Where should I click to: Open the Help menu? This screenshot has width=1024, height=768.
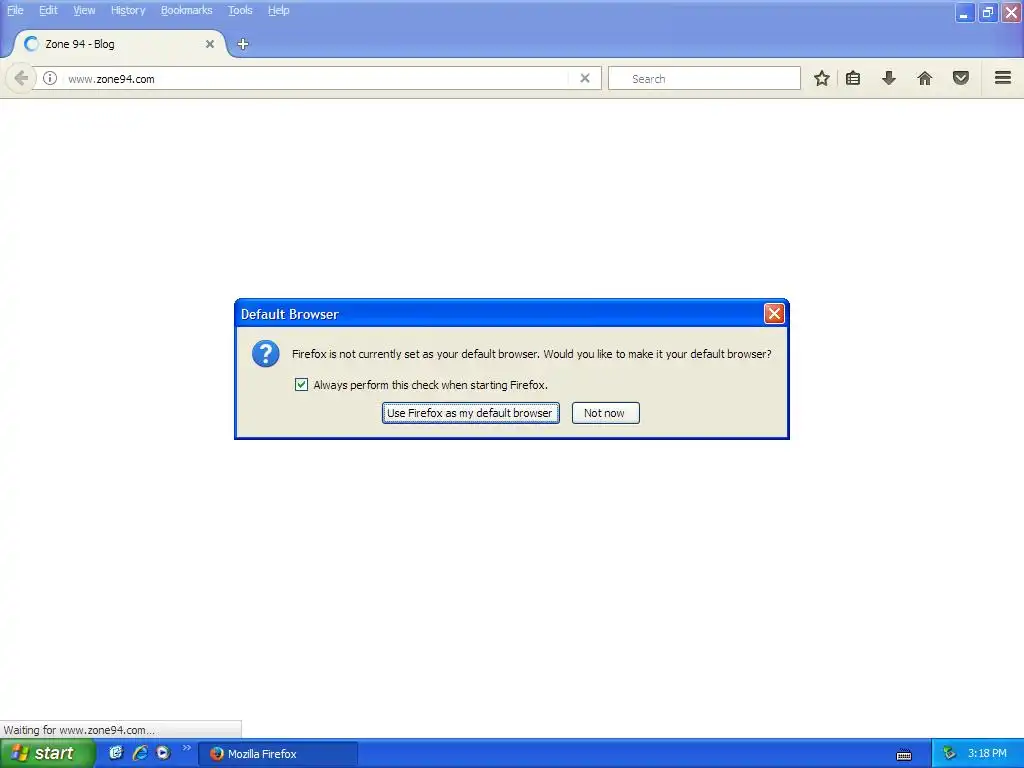(x=278, y=10)
